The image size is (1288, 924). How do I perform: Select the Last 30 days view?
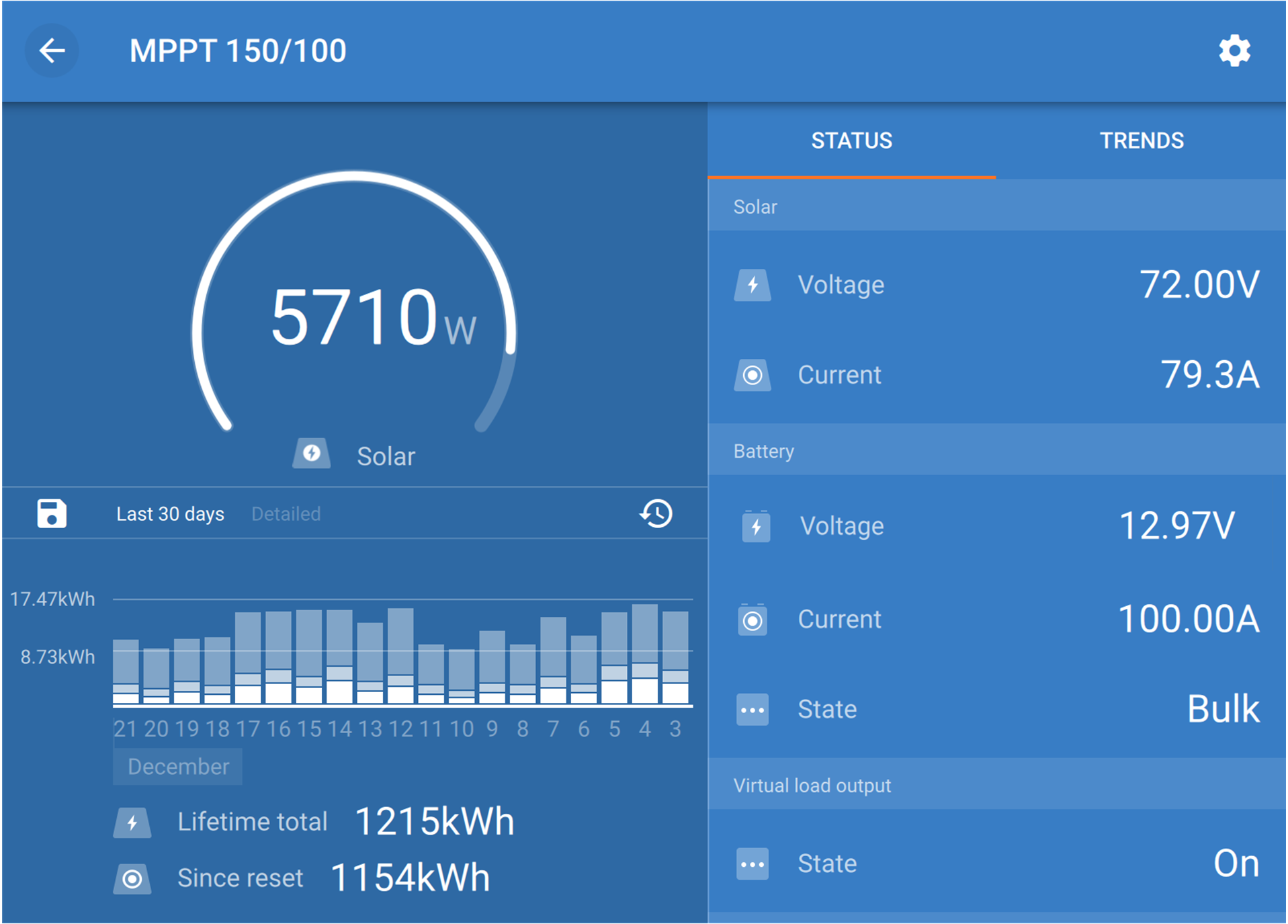pos(170,514)
